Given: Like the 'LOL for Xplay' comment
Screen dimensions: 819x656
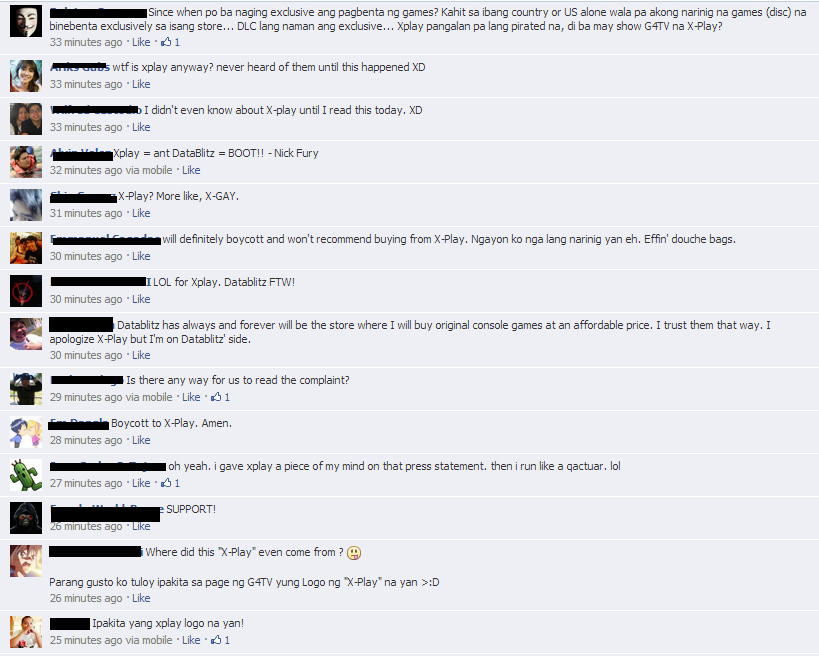Looking at the screenshot, I should pos(141,299).
